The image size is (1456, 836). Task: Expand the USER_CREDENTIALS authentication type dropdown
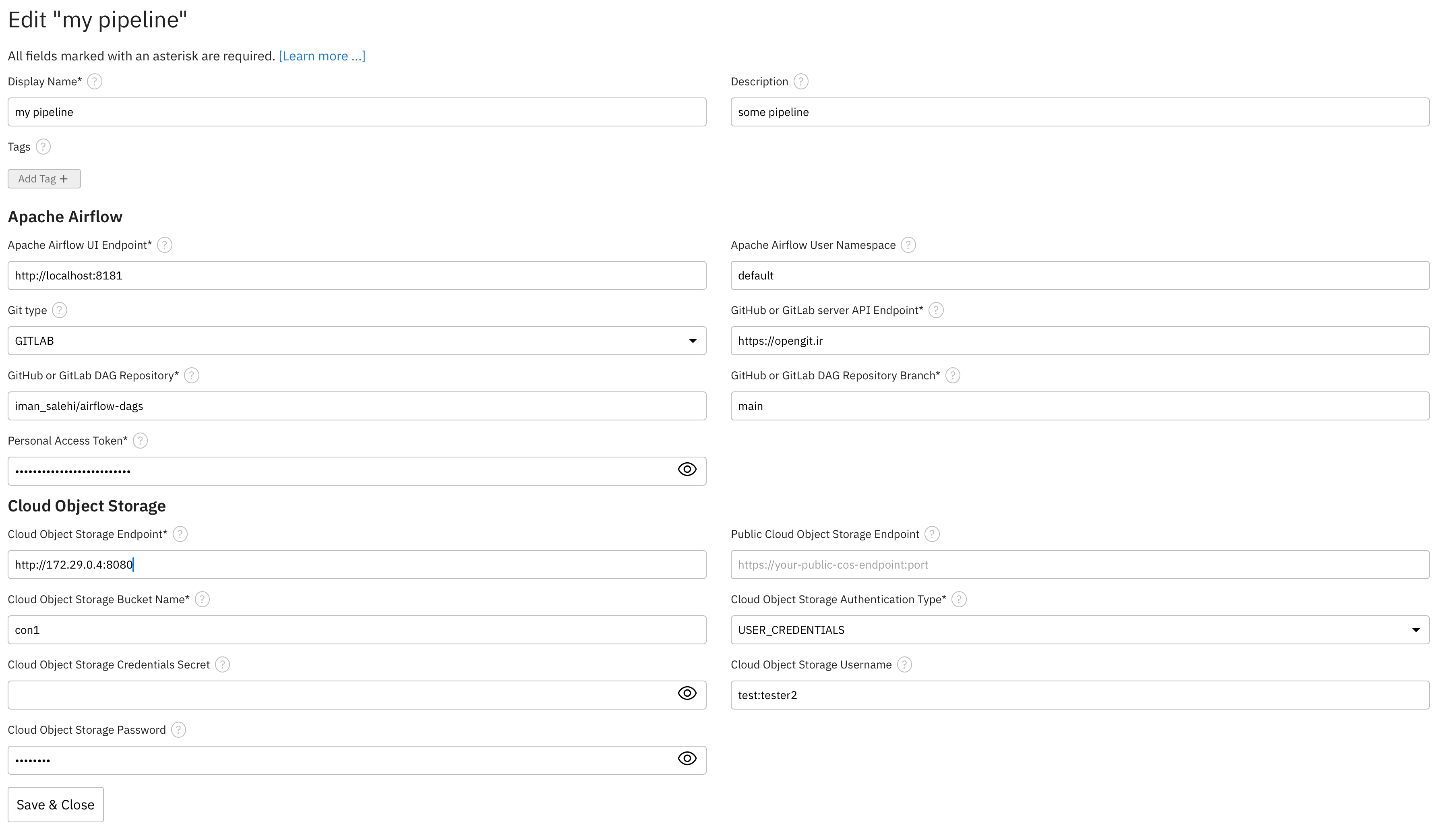1080,631
